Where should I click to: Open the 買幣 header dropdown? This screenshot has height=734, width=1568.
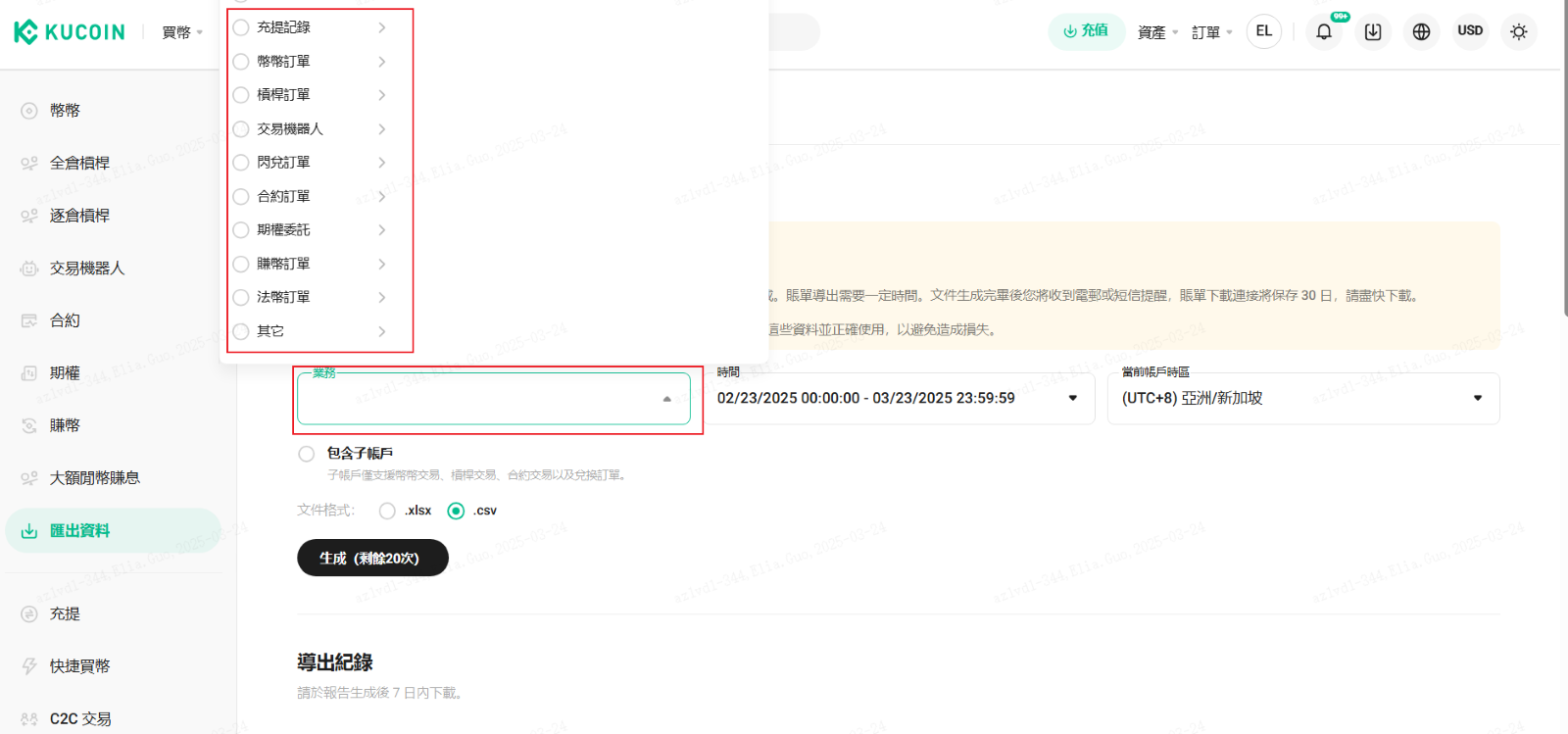pos(182,32)
